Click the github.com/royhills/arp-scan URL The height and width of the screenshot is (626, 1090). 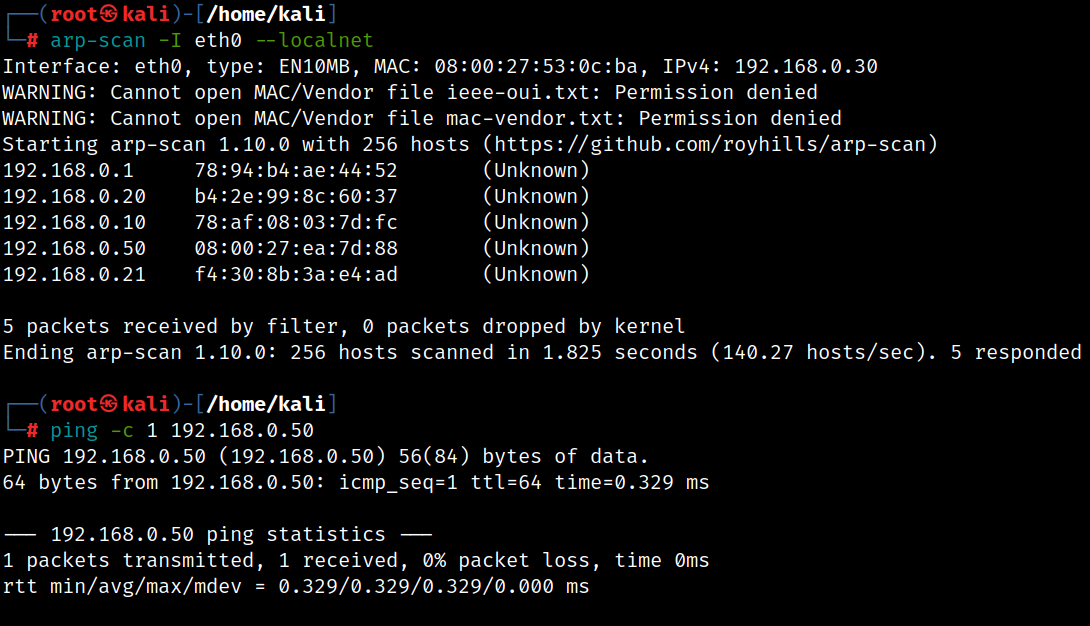[x=710, y=145]
